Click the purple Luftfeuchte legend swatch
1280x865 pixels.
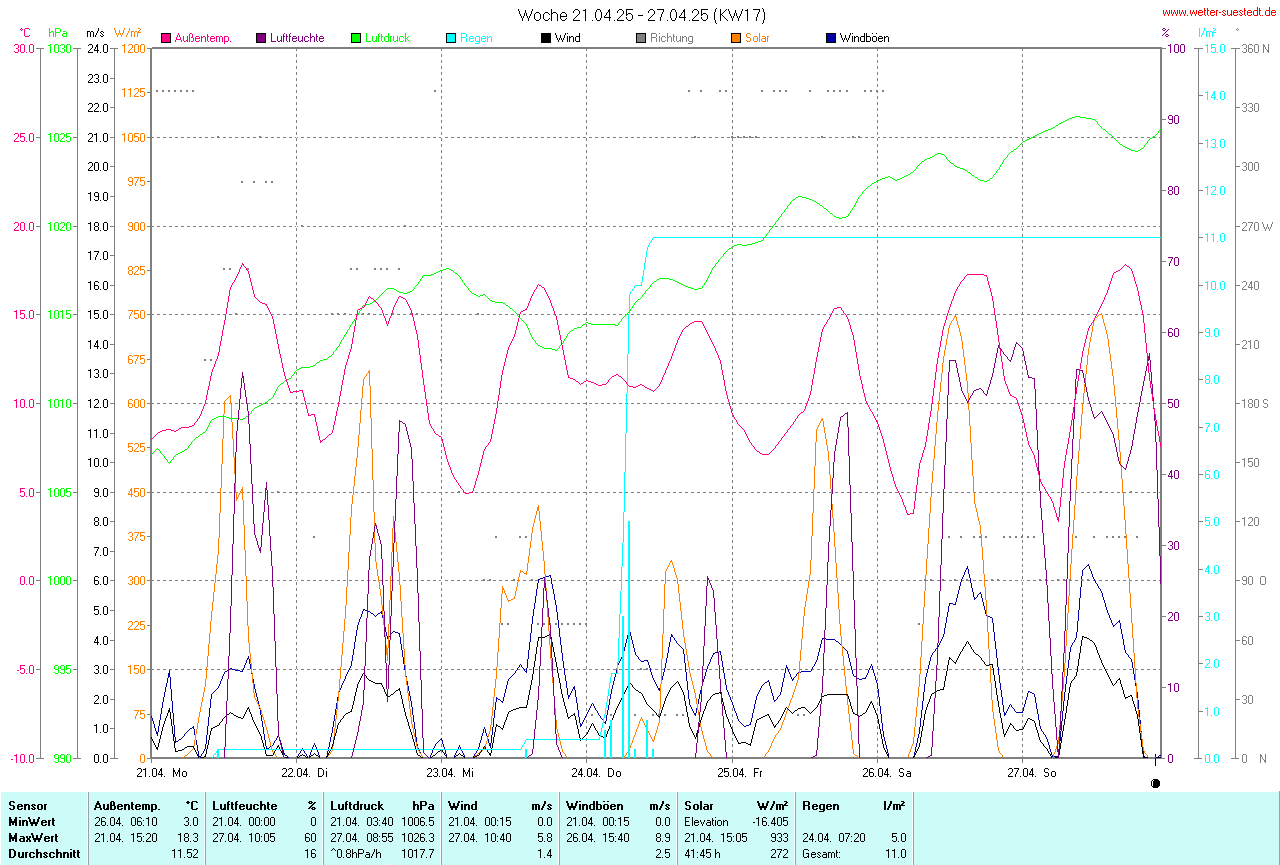tap(262, 38)
